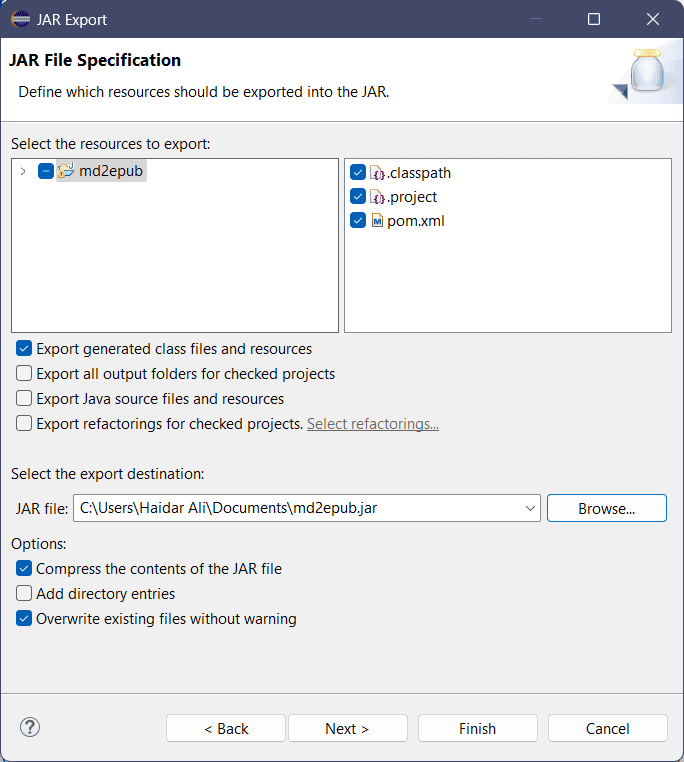Open the JAR file path dropdown

530,508
